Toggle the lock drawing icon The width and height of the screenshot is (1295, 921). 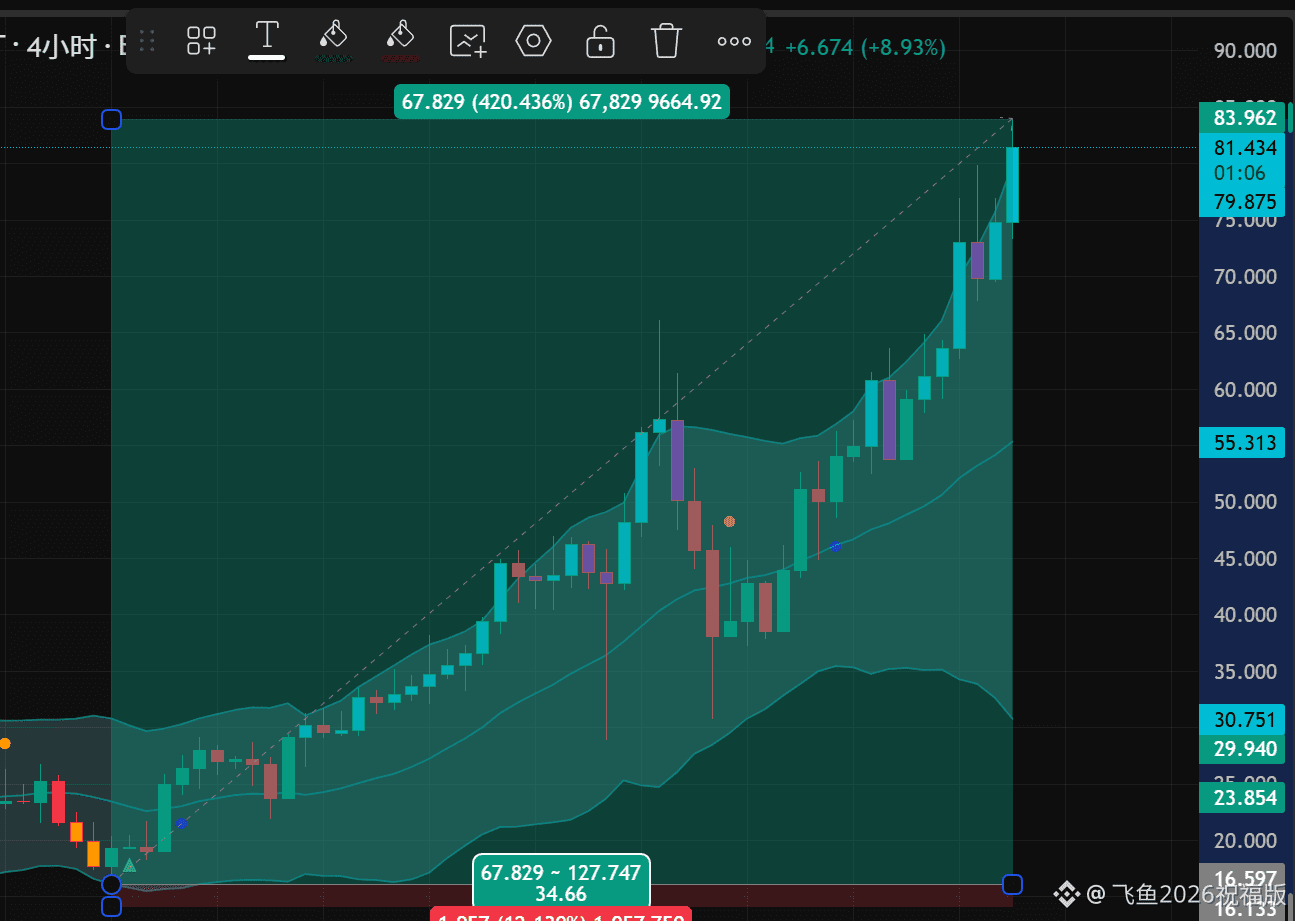(x=600, y=41)
